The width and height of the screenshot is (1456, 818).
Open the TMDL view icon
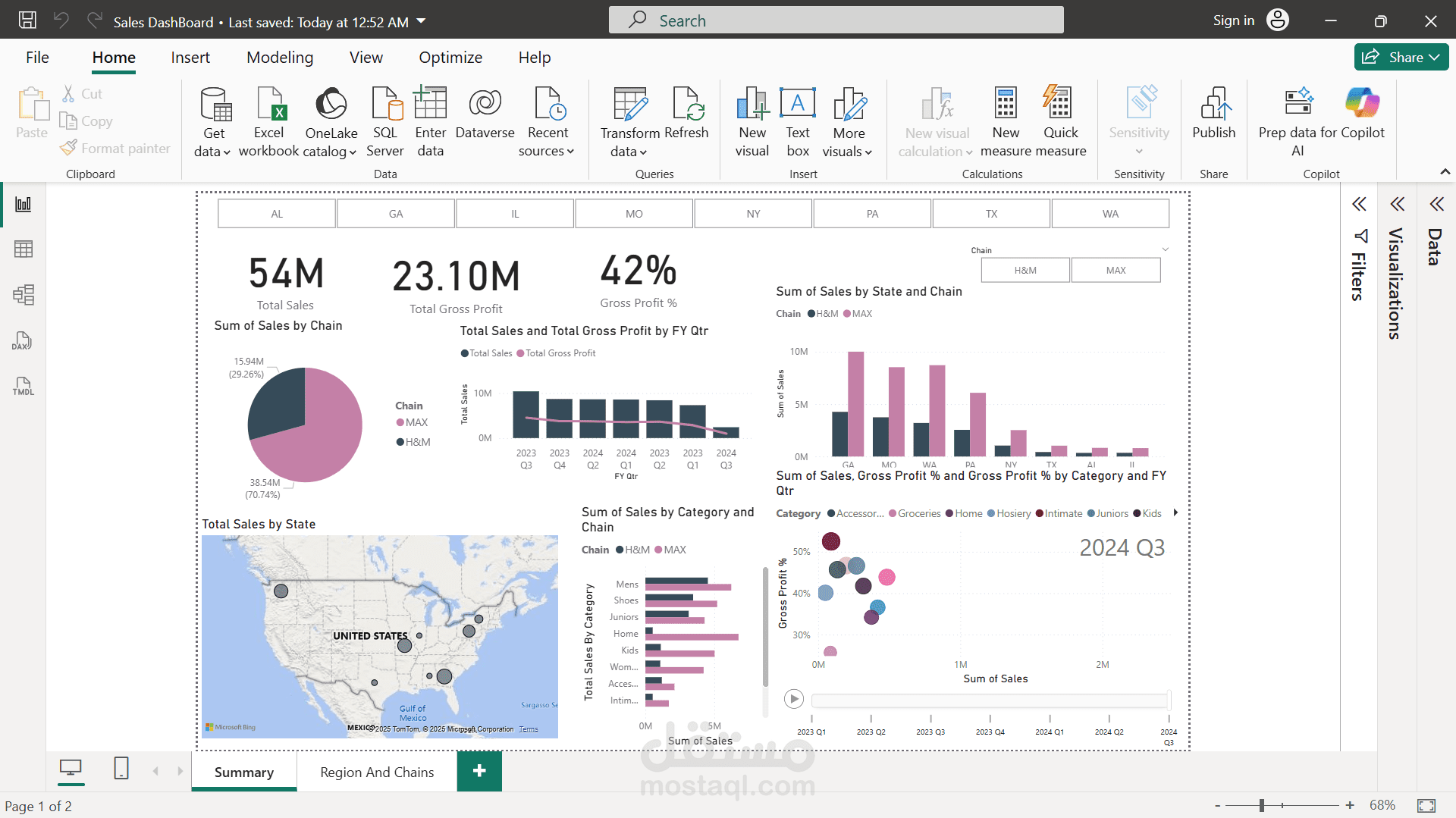(23, 386)
